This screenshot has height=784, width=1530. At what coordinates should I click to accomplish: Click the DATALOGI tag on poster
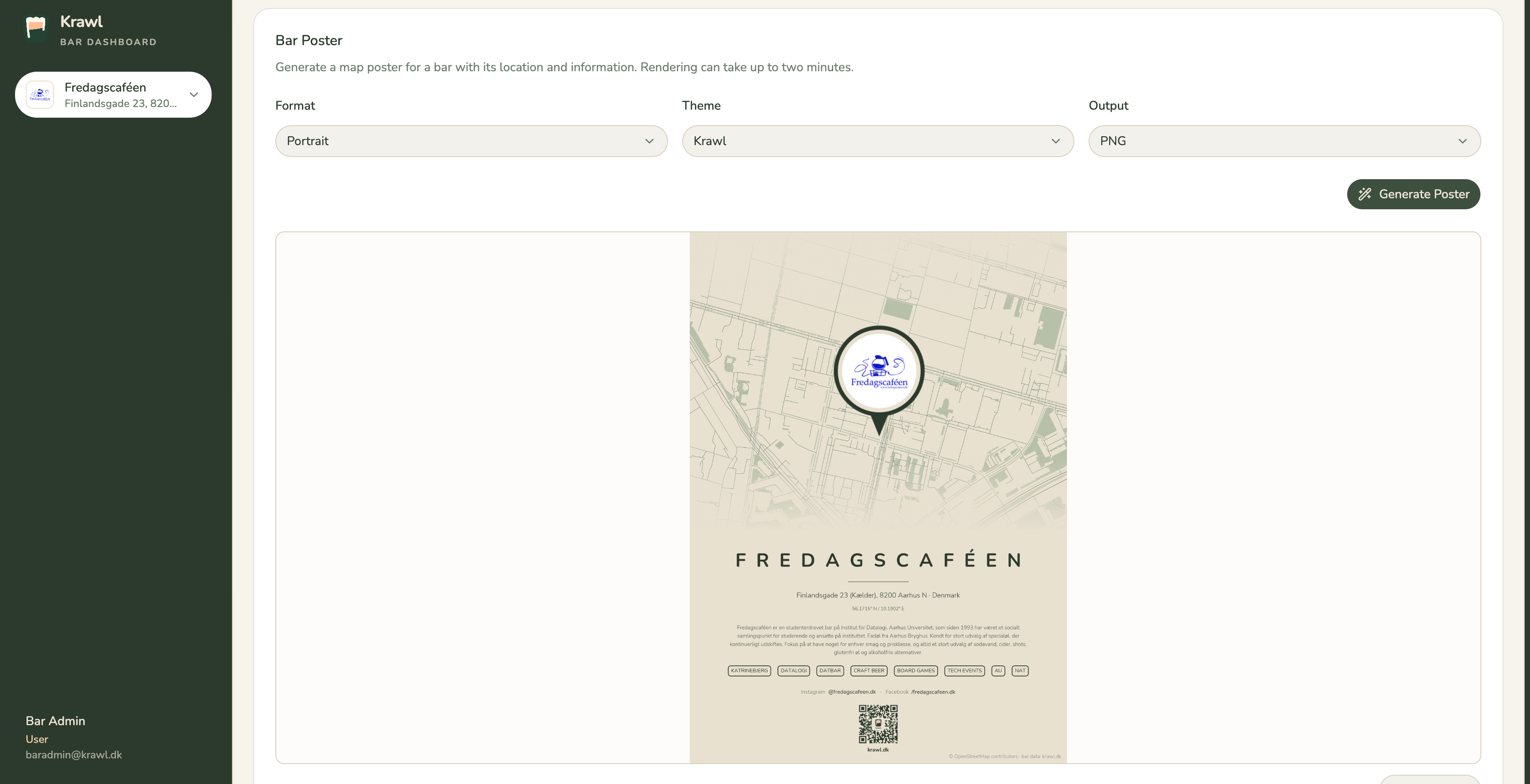point(793,671)
